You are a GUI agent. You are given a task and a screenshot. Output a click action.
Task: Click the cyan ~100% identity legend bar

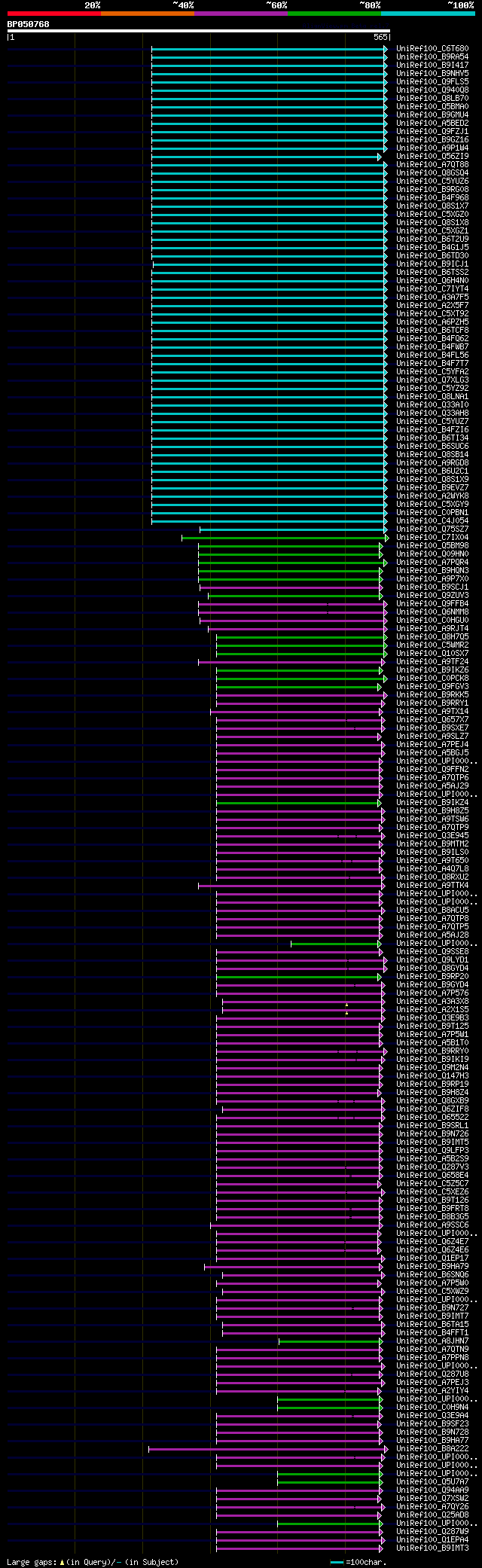tap(428, 14)
